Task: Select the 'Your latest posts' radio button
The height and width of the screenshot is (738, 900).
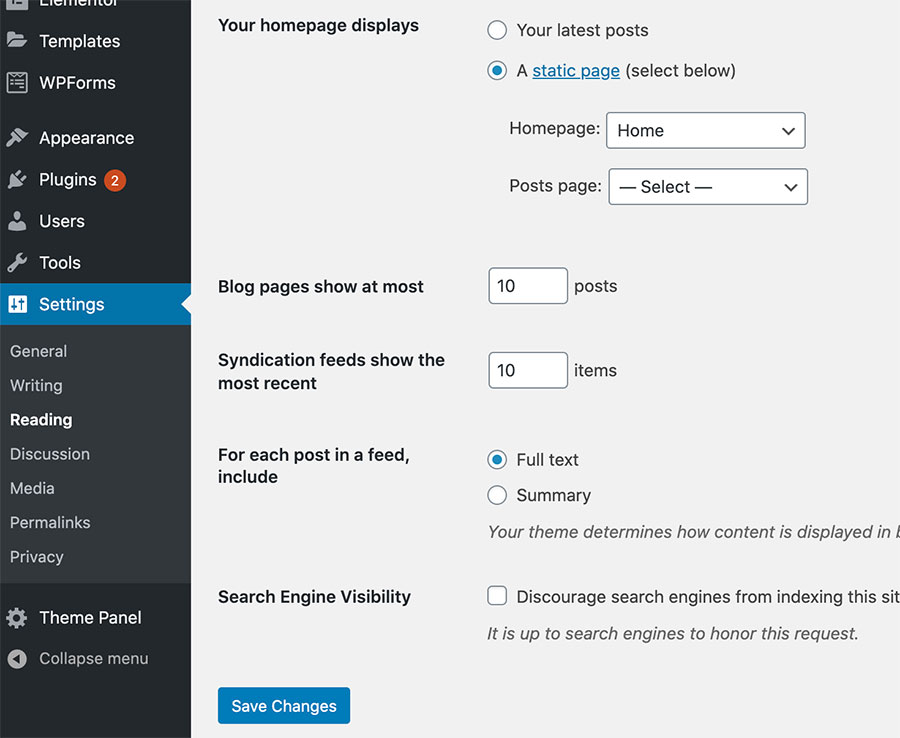Action: click(x=497, y=30)
